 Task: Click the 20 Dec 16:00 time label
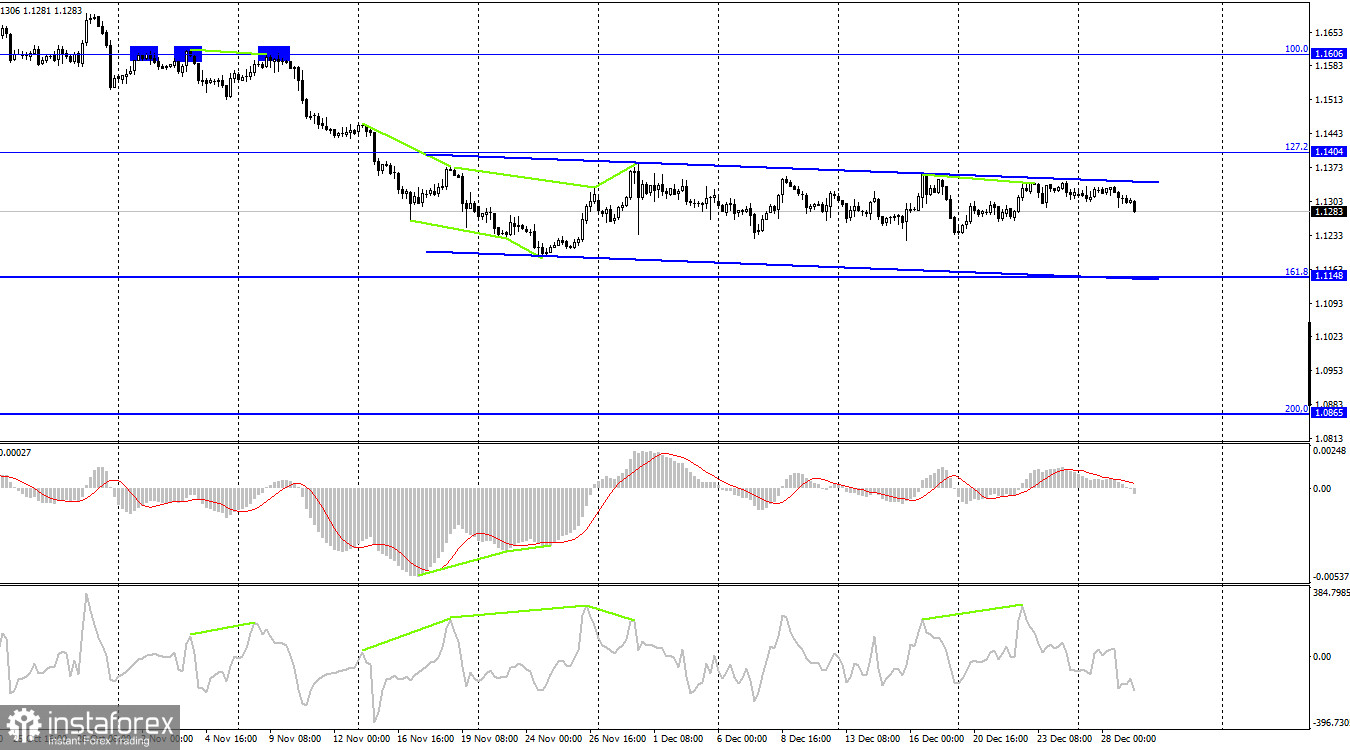click(1003, 740)
